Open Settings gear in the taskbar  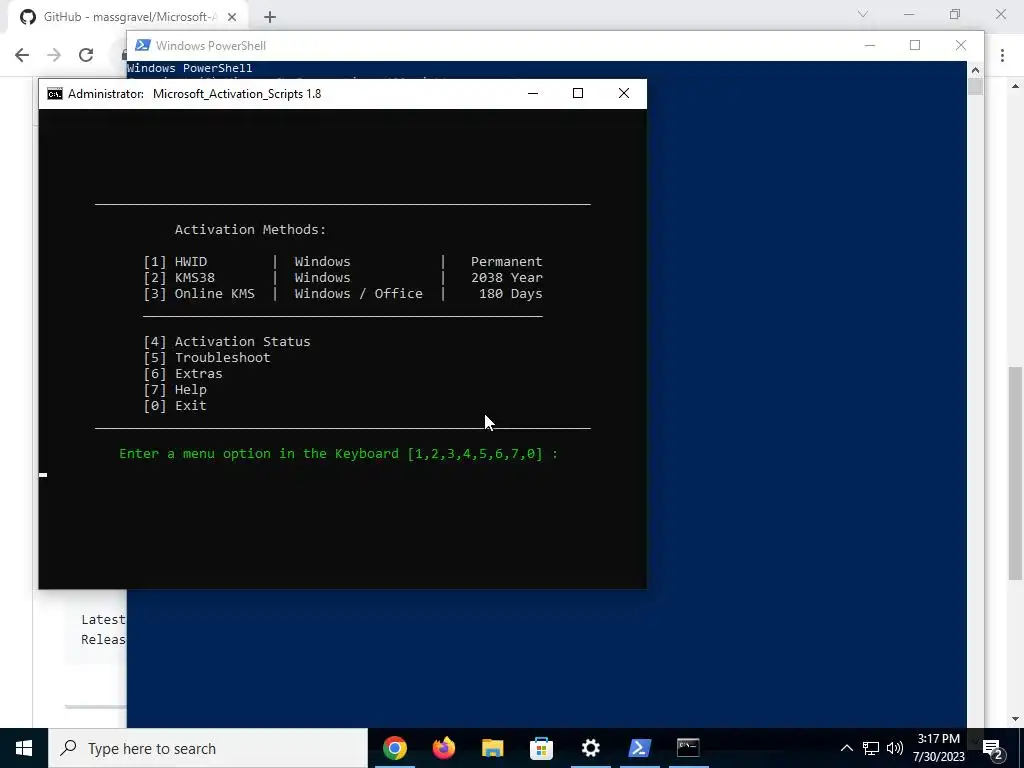pyautogui.click(x=590, y=748)
